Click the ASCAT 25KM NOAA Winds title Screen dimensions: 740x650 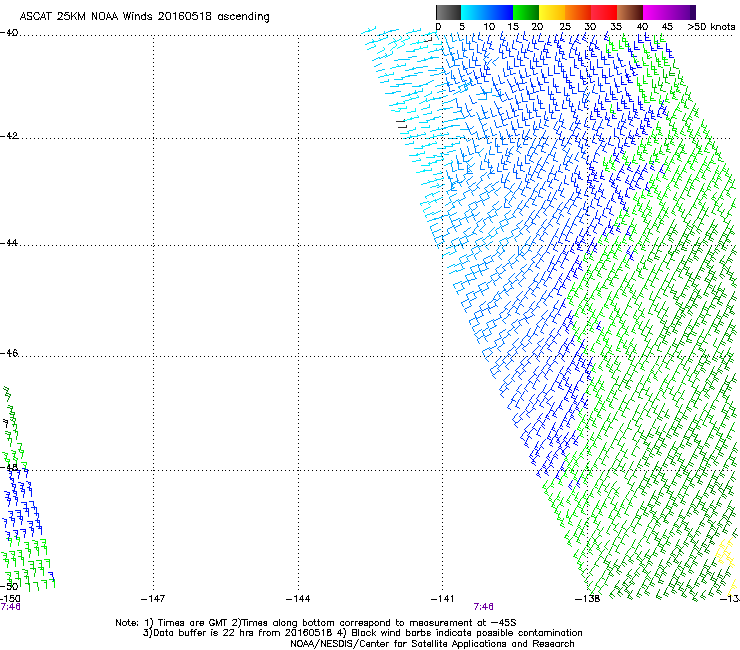coord(144,17)
